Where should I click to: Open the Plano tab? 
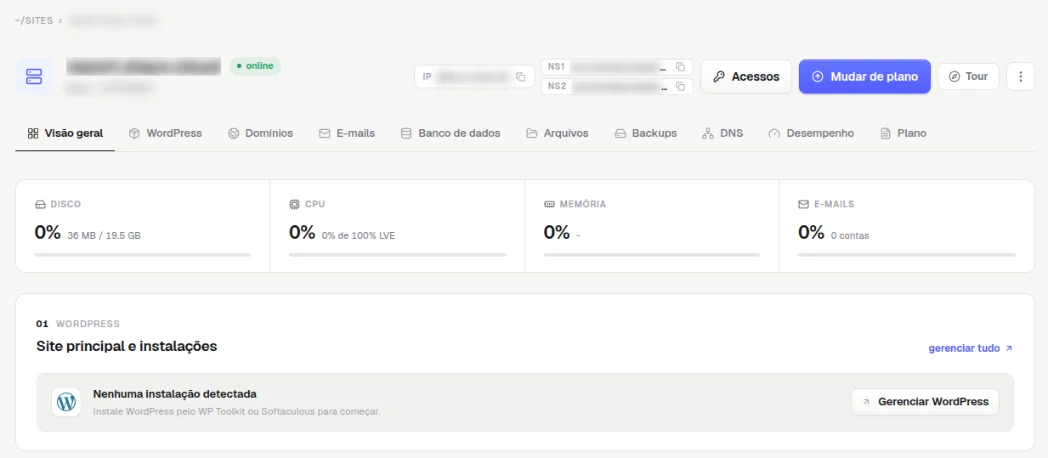tap(904, 133)
